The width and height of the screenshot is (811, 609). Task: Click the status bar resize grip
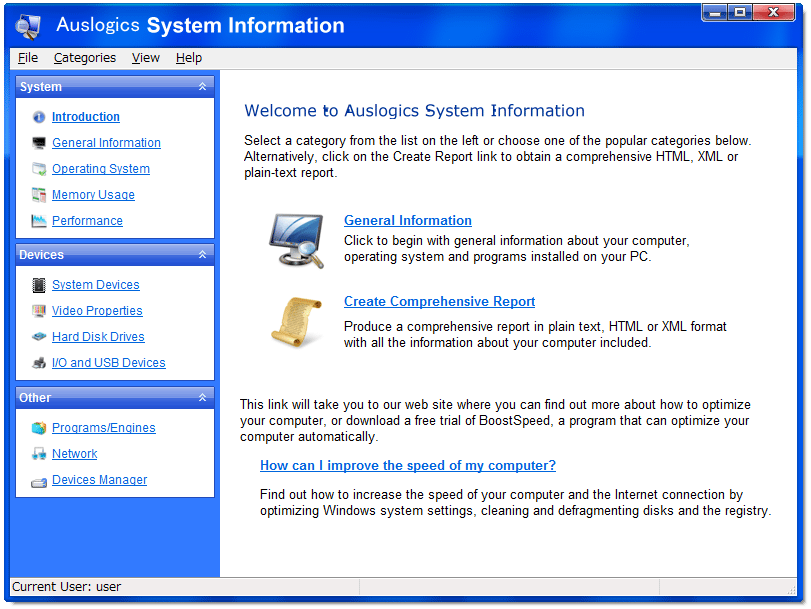791,589
